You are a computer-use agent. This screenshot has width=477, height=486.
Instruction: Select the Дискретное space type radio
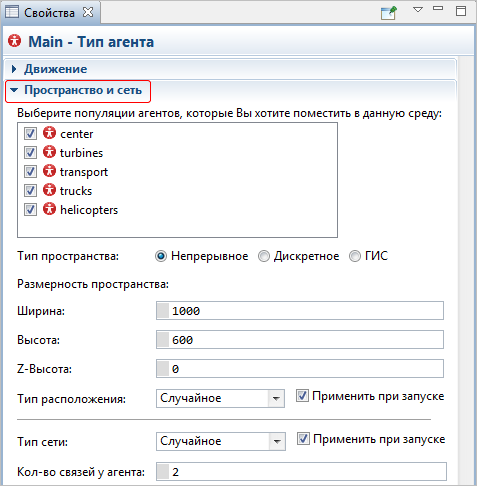pos(264,256)
